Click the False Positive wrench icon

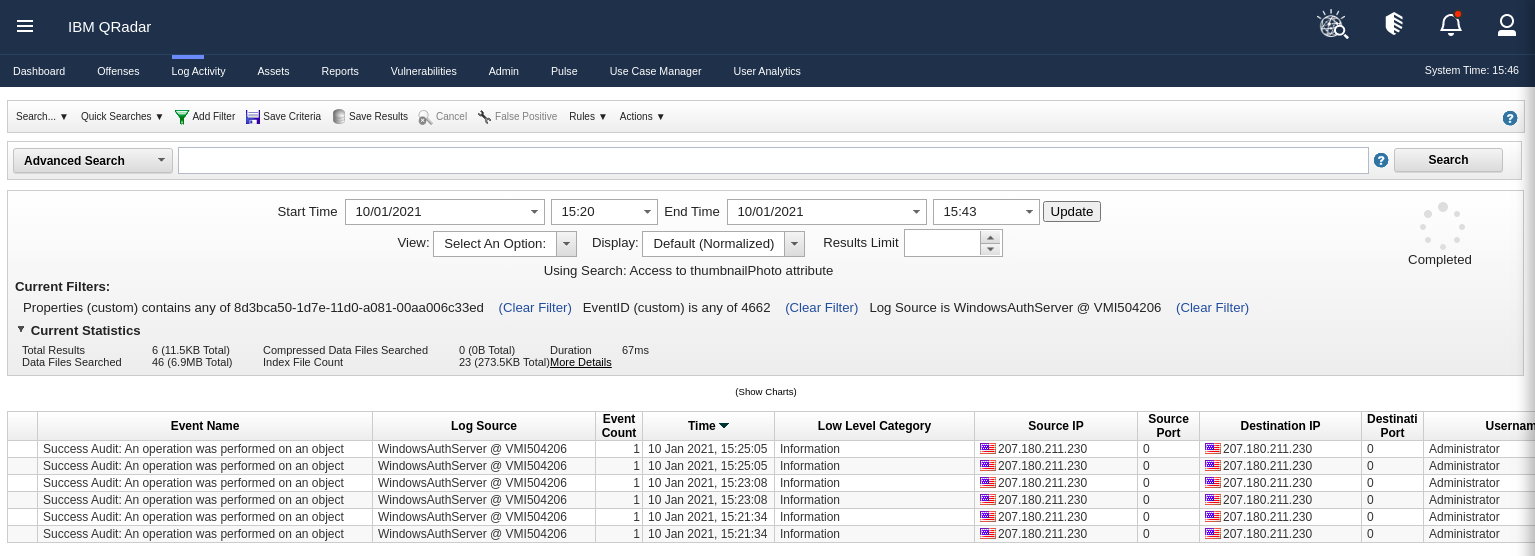(x=485, y=117)
